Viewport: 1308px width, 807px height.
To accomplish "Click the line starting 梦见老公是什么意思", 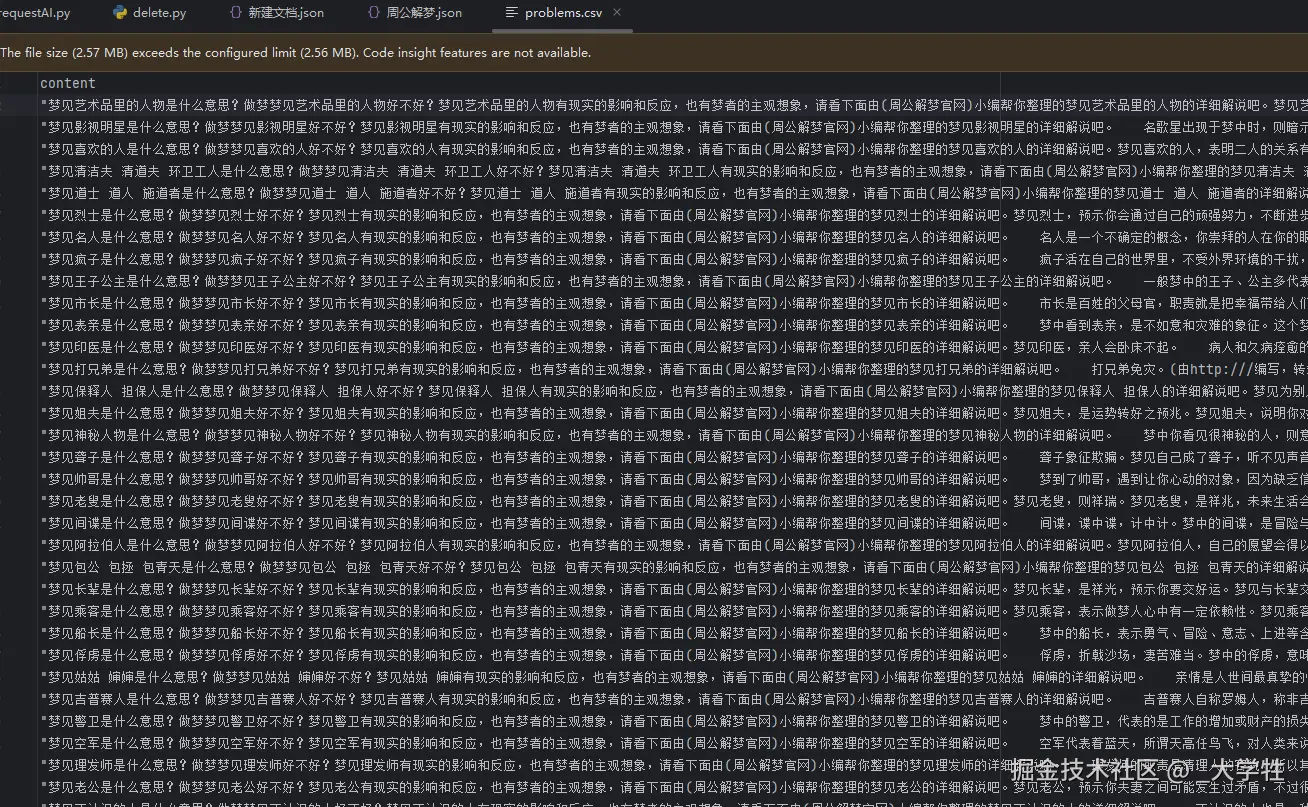I will (674, 787).
